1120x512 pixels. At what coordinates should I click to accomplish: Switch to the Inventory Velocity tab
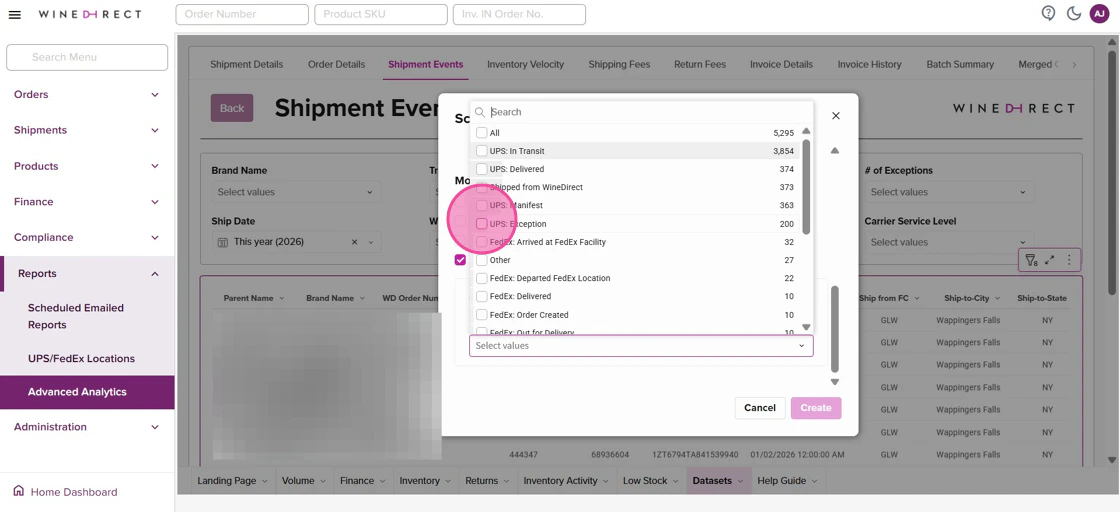coord(526,64)
